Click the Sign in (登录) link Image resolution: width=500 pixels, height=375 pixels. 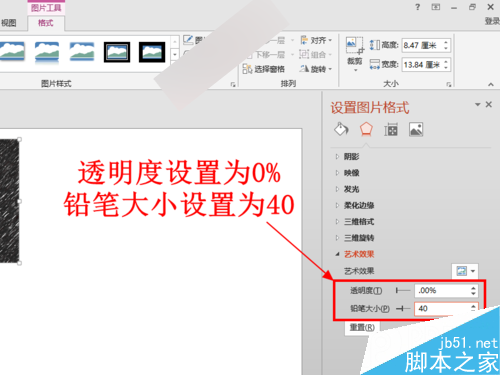(x=492, y=21)
